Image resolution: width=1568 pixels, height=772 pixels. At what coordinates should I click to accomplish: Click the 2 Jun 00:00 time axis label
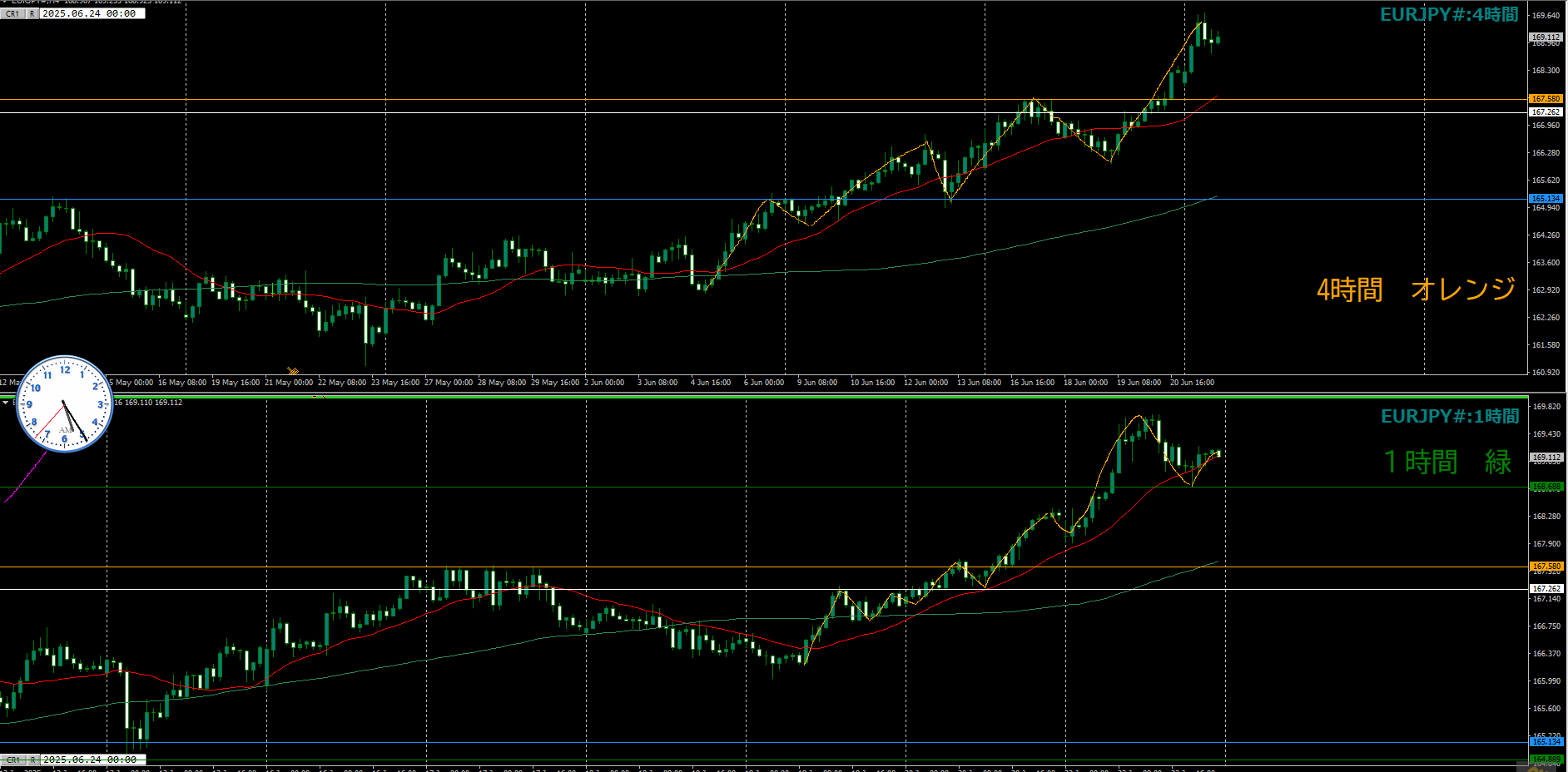tap(604, 383)
